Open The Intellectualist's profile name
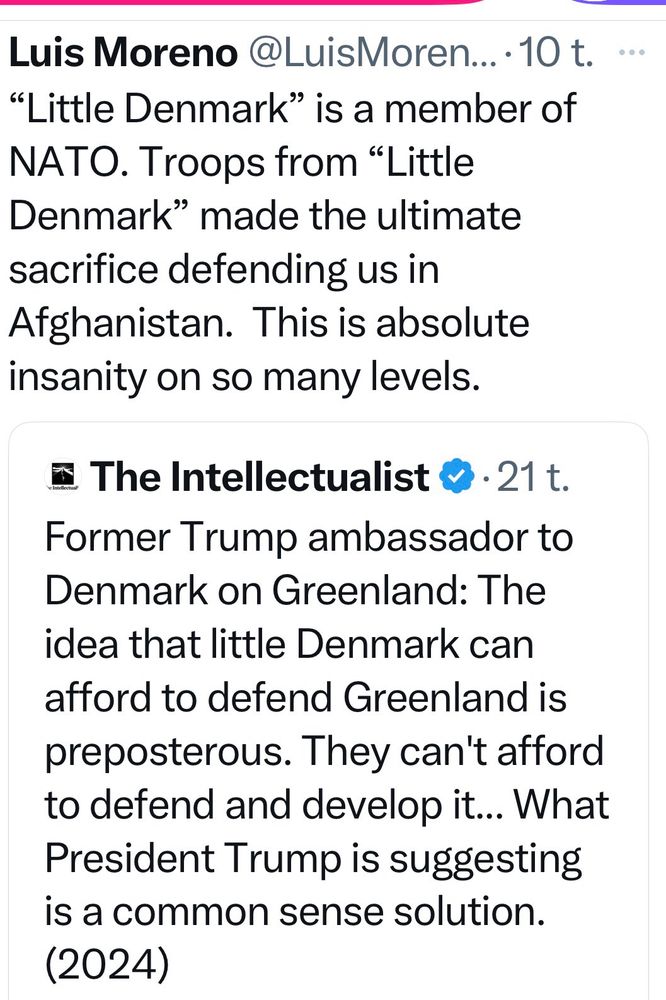The height and width of the screenshot is (1000, 666). pyautogui.click(x=260, y=478)
